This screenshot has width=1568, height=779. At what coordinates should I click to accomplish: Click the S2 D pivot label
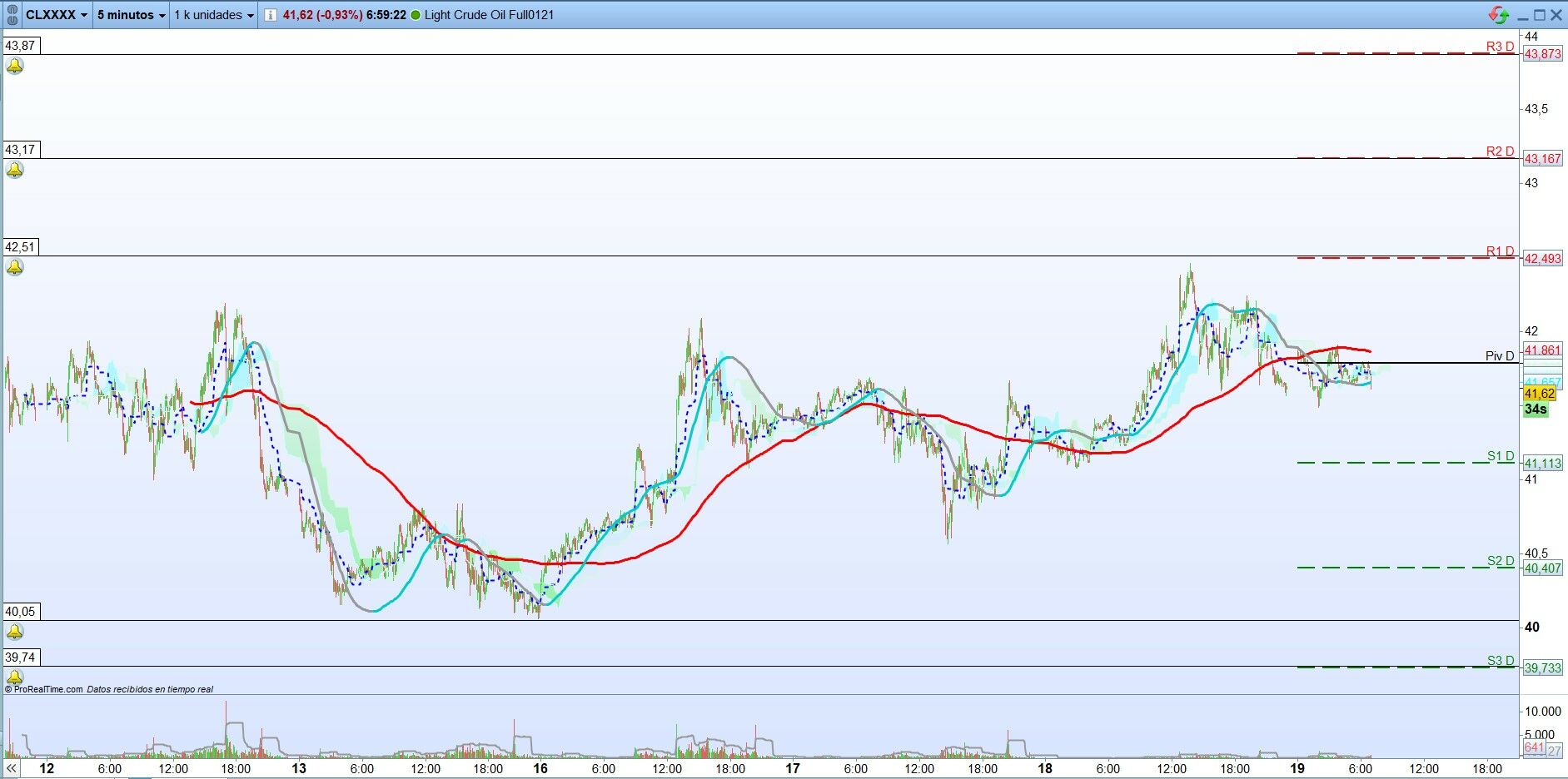pos(1501,561)
